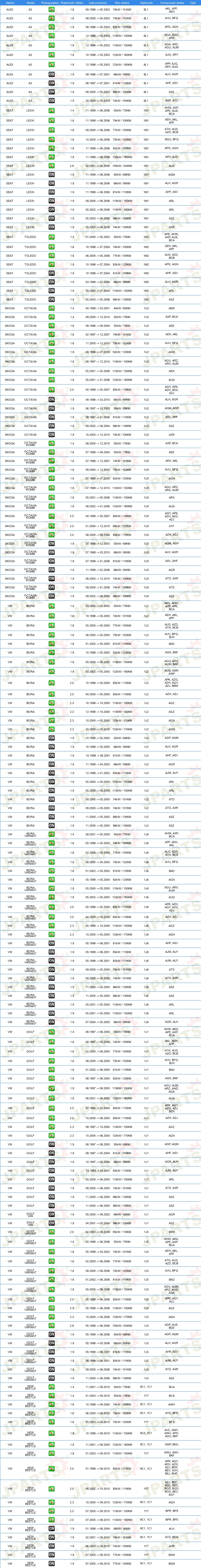Select engine codes AWP, BNU in New Beetle row
The height and width of the screenshot is (1568, 201).
pos(172,1444)
